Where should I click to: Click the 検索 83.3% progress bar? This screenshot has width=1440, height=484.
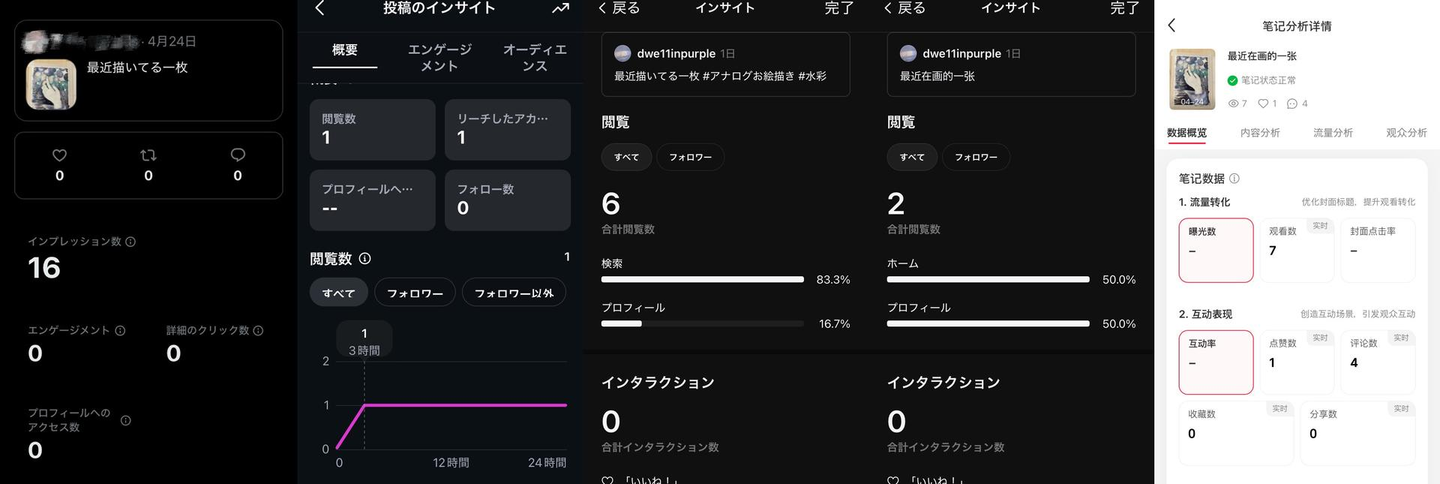(703, 280)
